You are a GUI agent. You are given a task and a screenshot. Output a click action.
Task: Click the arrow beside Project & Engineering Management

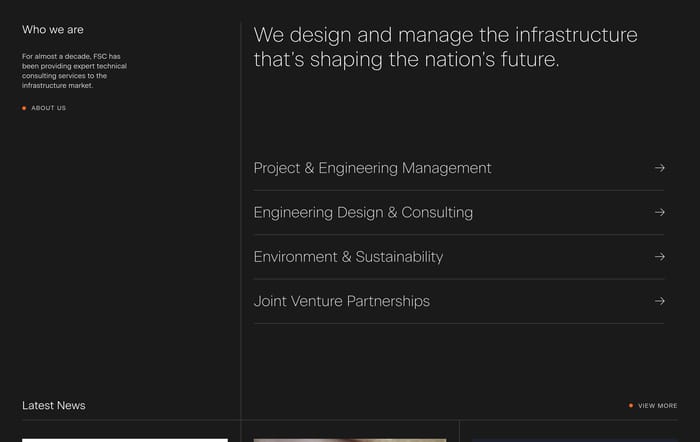click(659, 168)
